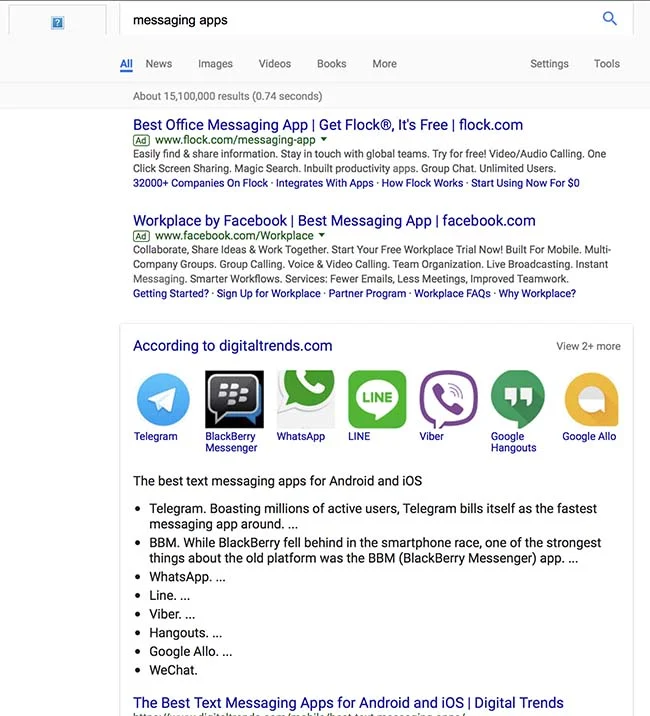Expand the flock.com ad URL dropdown arrow
The image size is (650, 716).
click(324, 141)
